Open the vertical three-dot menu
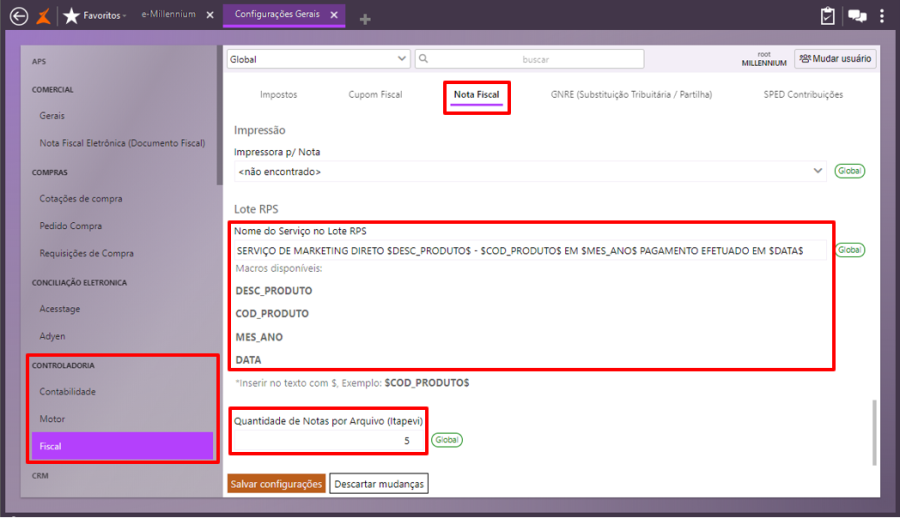The image size is (900, 518). [x=882, y=16]
